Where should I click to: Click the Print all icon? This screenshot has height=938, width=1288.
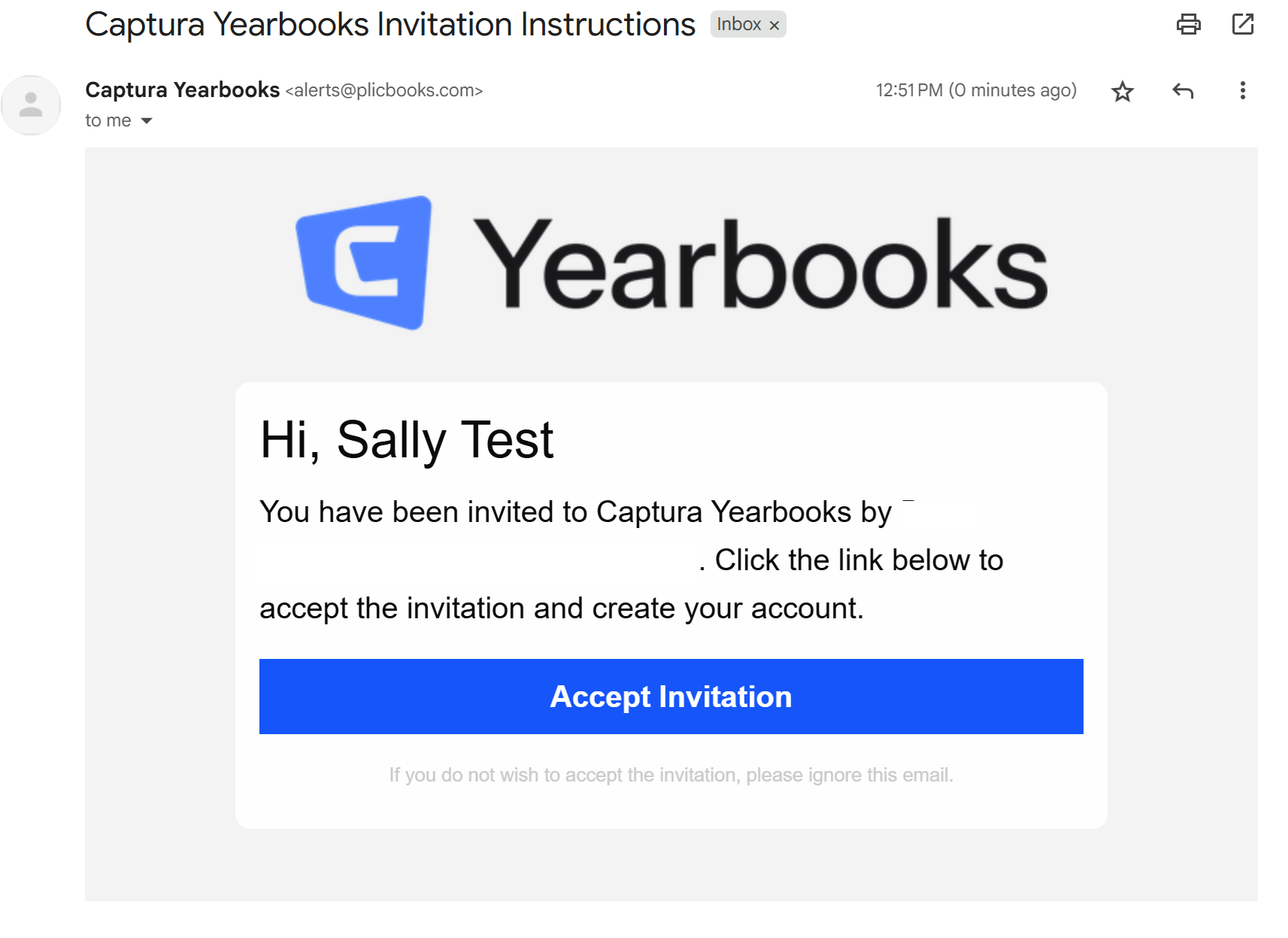pyautogui.click(x=1188, y=25)
